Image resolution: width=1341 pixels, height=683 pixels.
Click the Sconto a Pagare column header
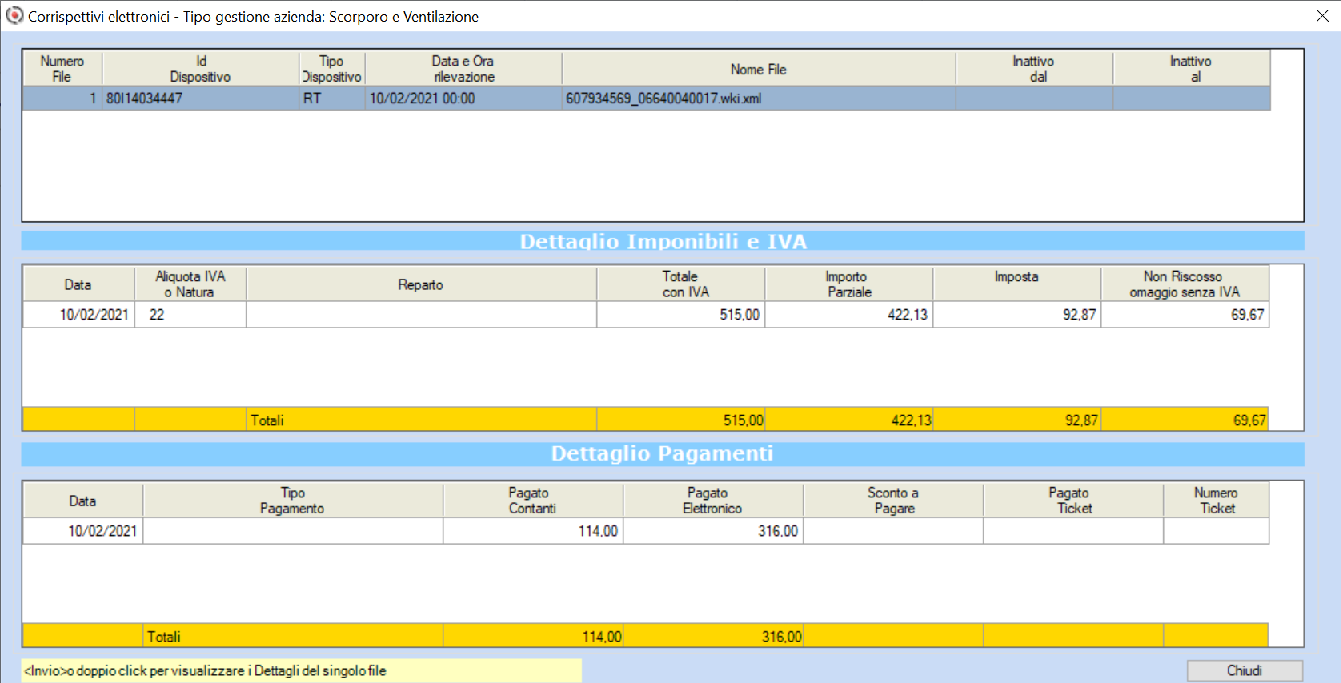[893, 501]
